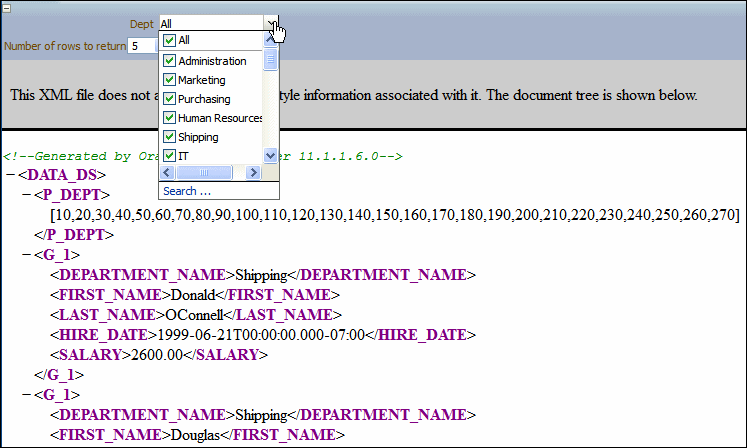Click the vertical scrollbar thumb
Screen dimensions: 747x448
(270, 60)
